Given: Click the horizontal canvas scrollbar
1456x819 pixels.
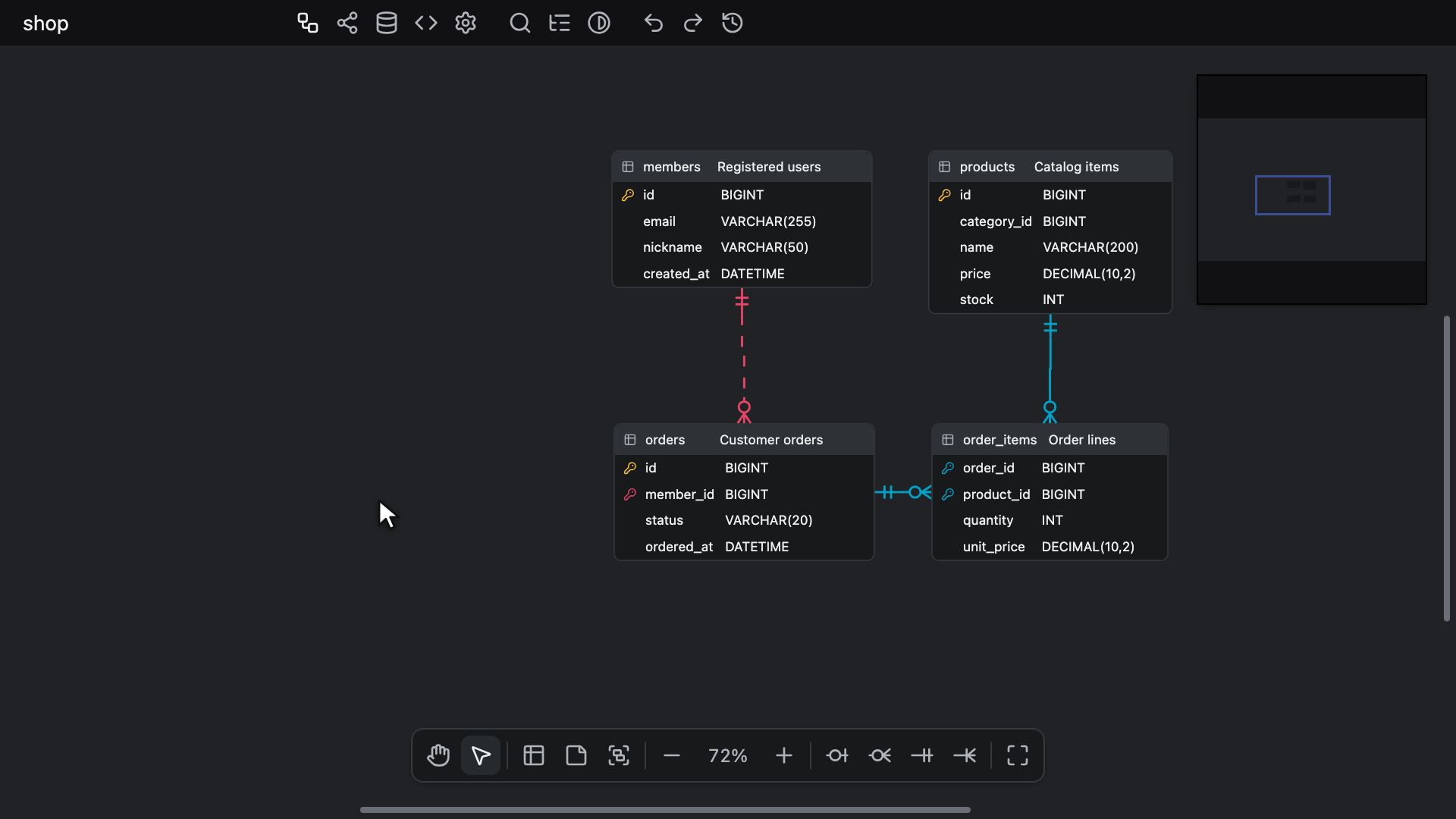Looking at the screenshot, I should coord(665,810).
